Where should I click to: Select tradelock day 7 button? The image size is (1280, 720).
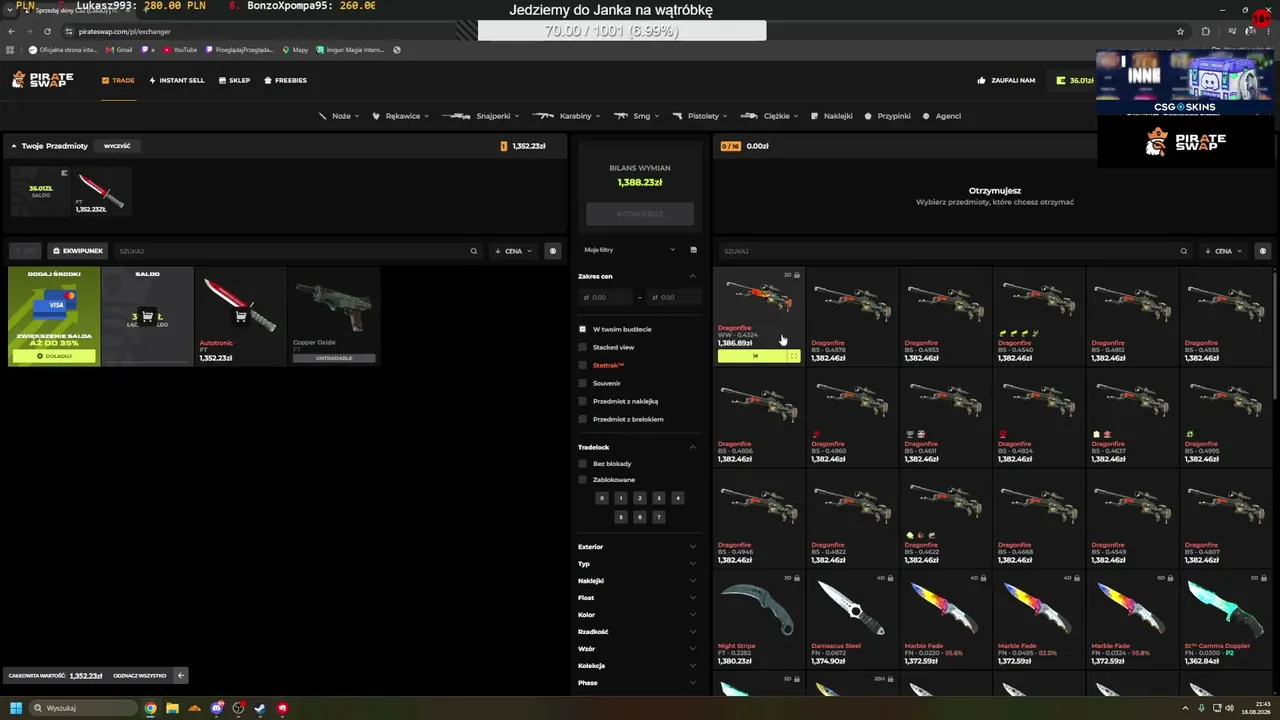coord(659,517)
